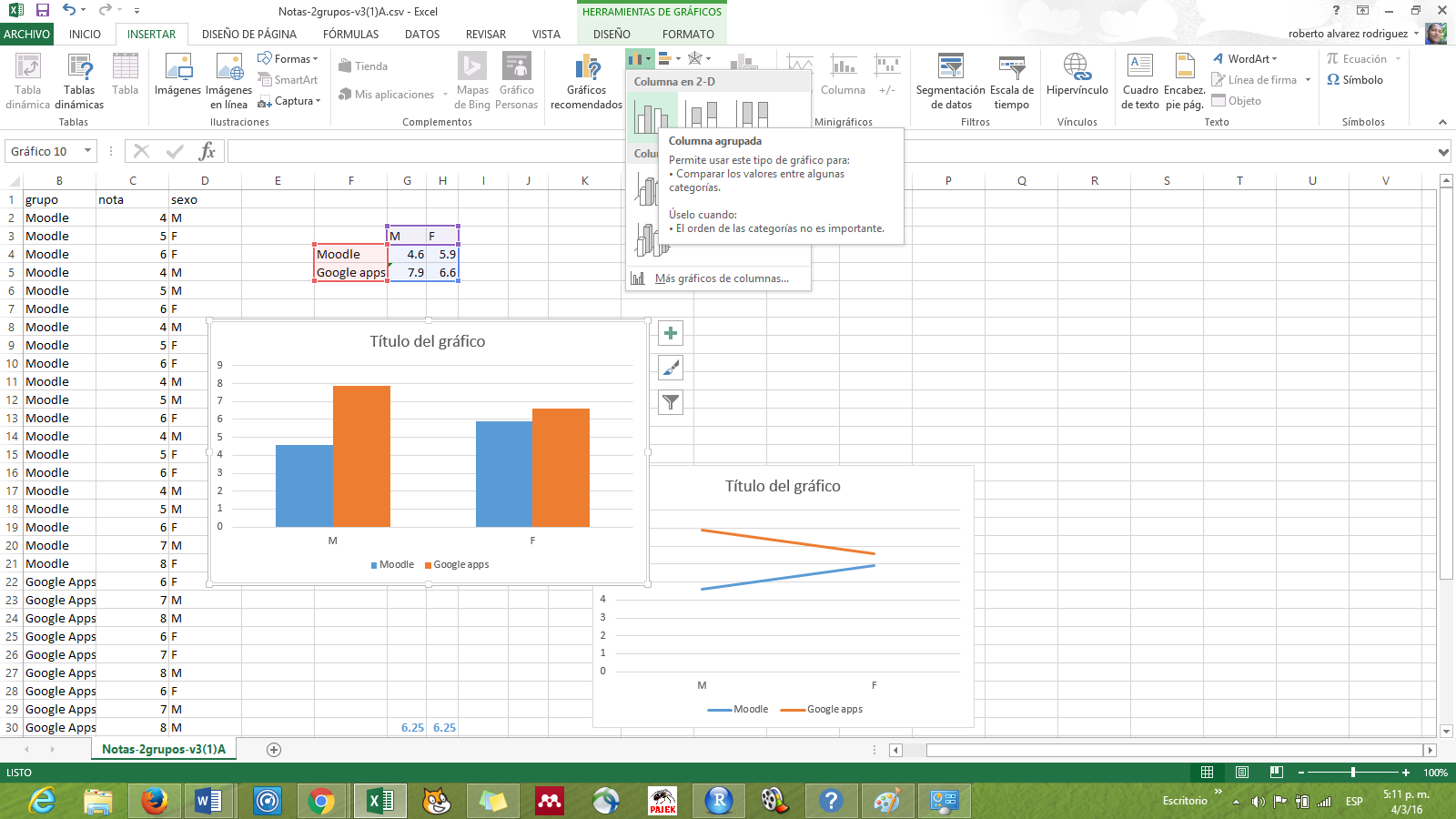The height and width of the screenshot is (819, 1456).
Task: Insert an Objeto
Action: [x=1237, y=101]
